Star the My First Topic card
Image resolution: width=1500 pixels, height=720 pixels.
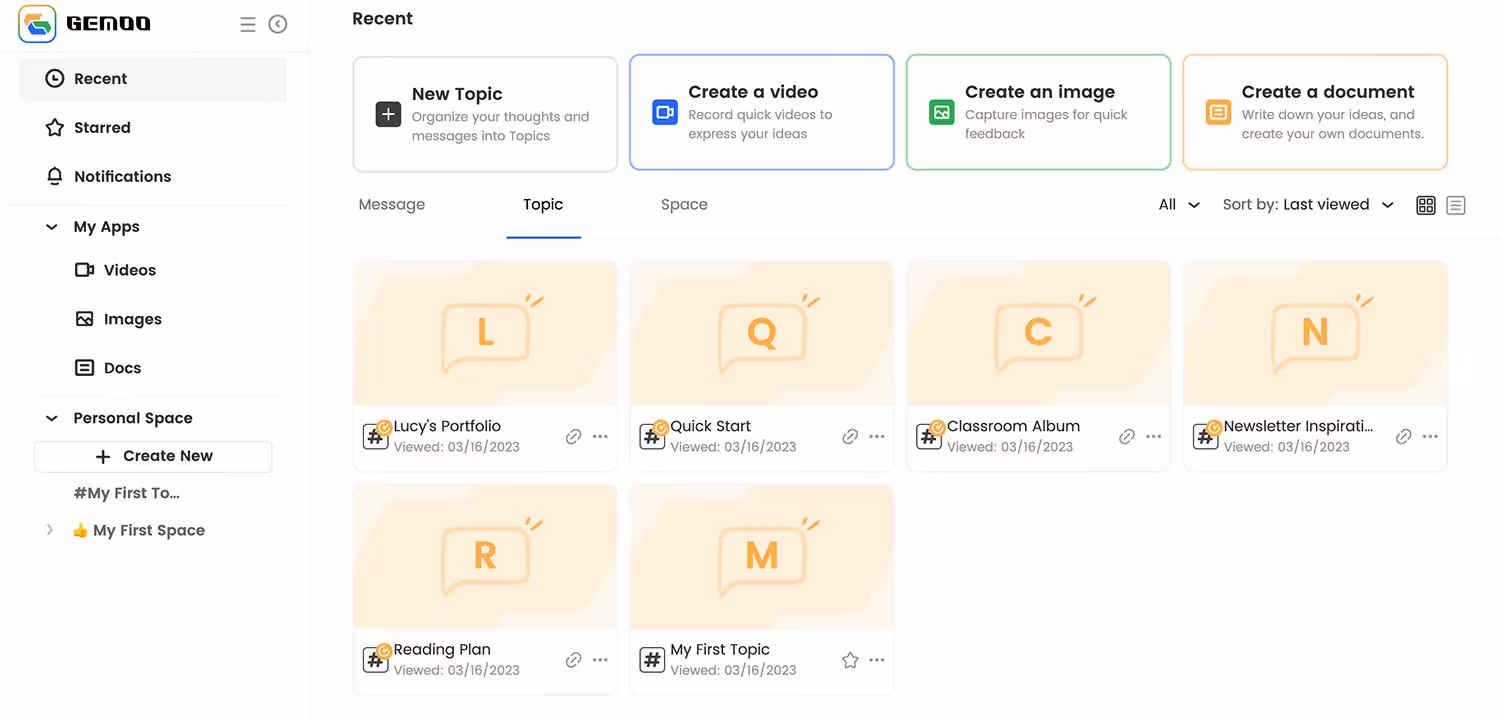coord(850,660)
